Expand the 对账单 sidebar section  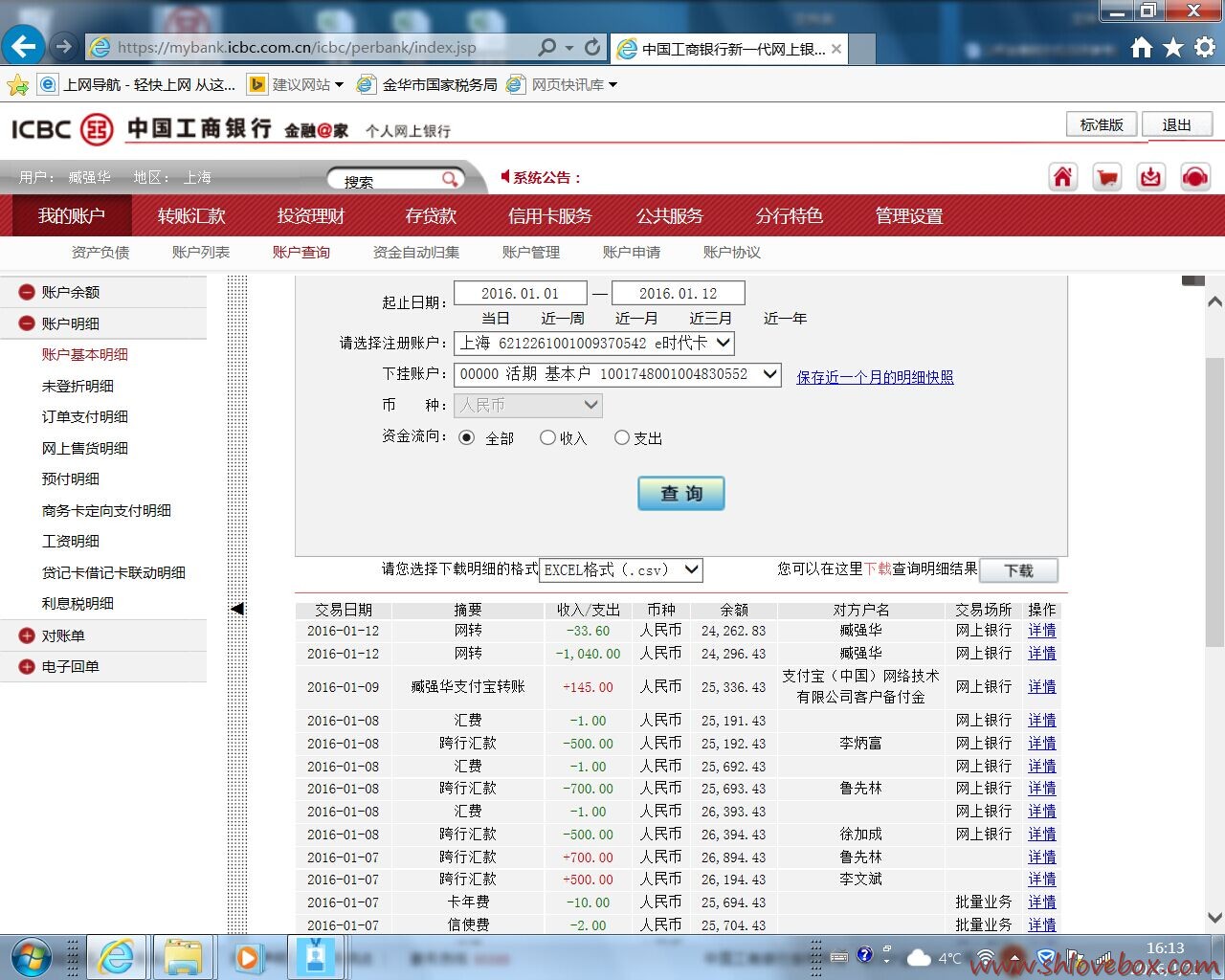(x=27, y=635)
